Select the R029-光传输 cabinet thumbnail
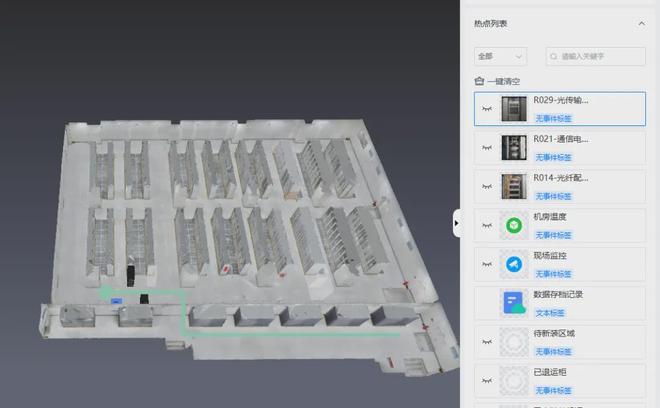This screenshot has height=408, width=660. click(513, 109)
